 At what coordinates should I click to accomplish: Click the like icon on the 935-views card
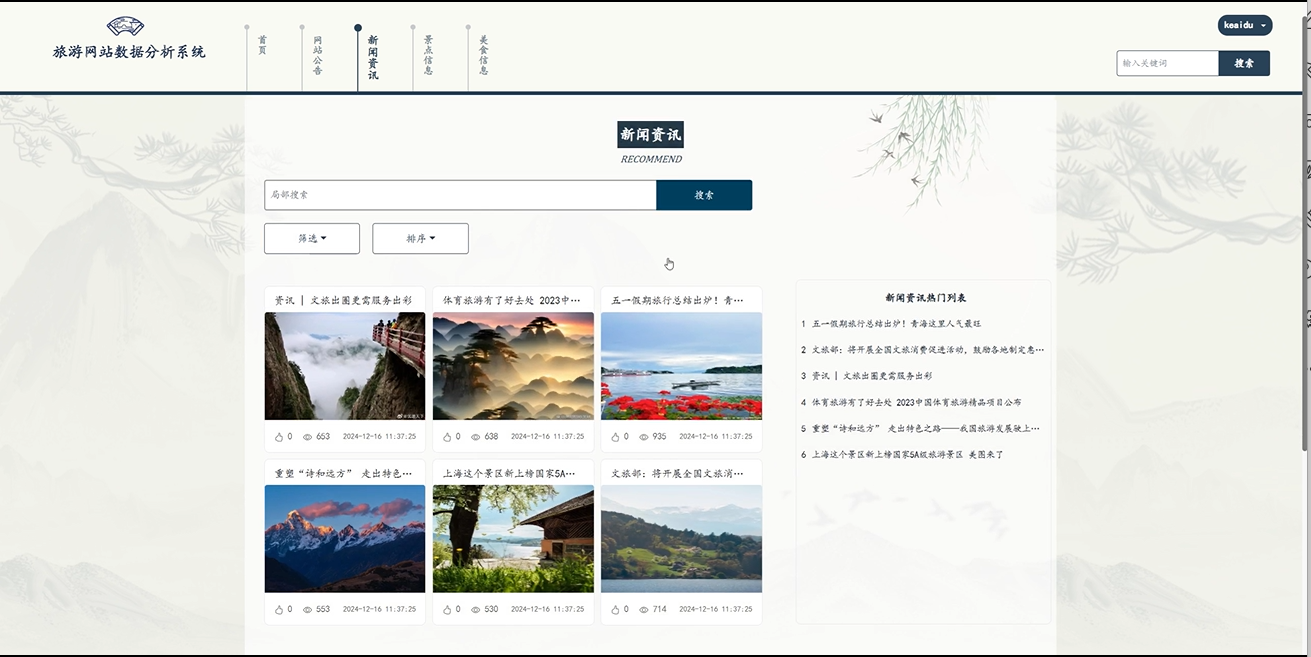pos(615,437)
